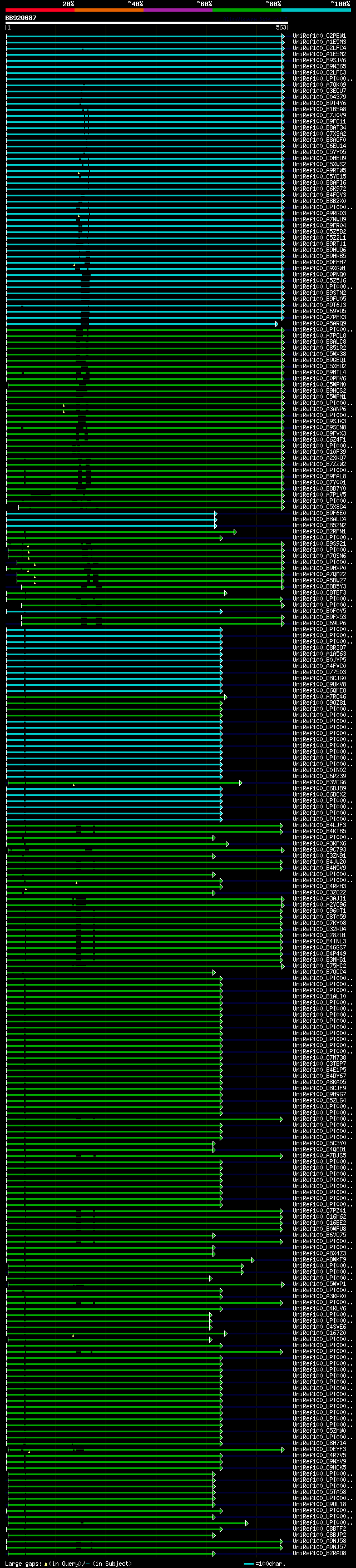Select UniRef100_B9STN2 hit name

pos(319,293)
